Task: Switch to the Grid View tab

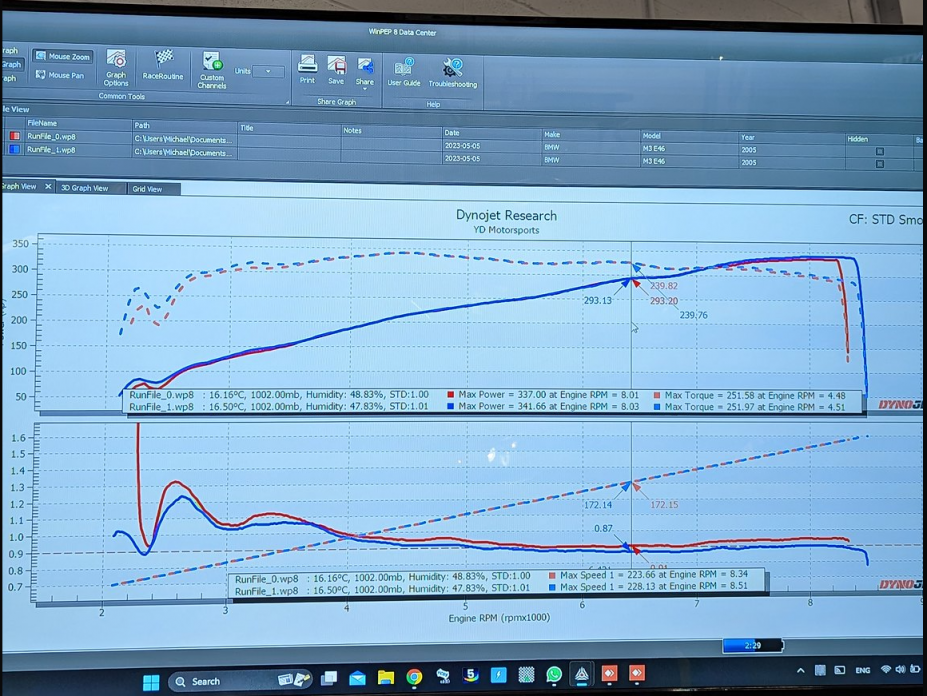Action: point(147,189)
